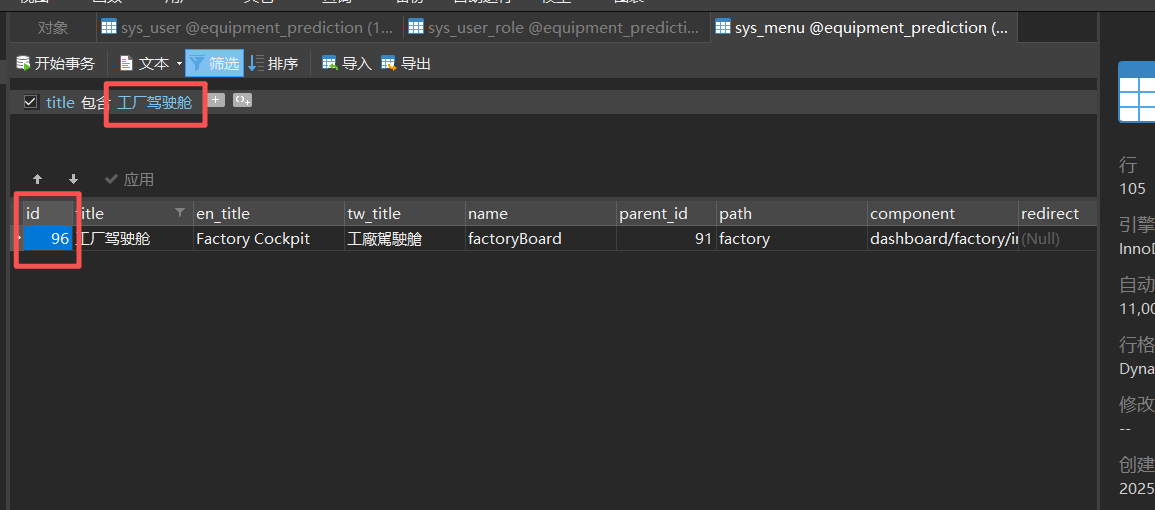Select the component cell 'dashboard/factory/...'
The height and width of the screenshot is (510, 1155).
[x=942, y=239]
